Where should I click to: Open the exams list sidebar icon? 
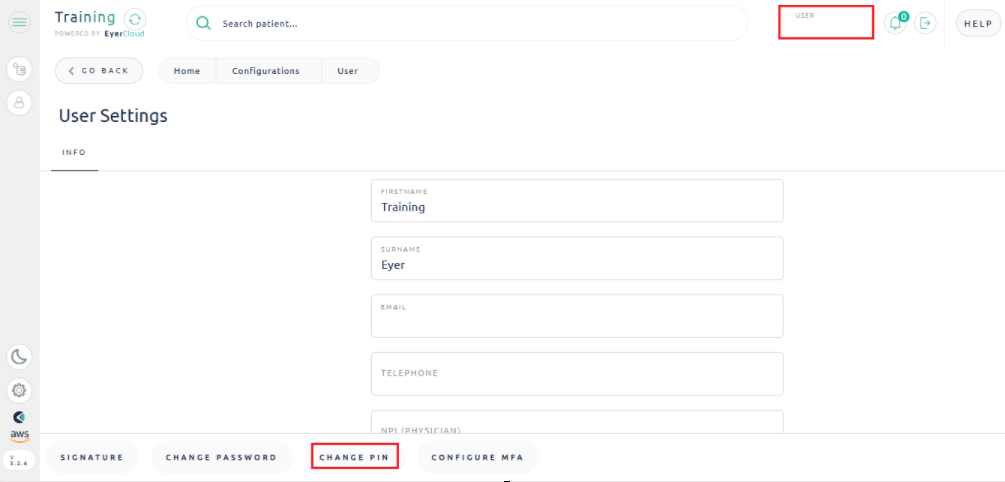(19, 69)
